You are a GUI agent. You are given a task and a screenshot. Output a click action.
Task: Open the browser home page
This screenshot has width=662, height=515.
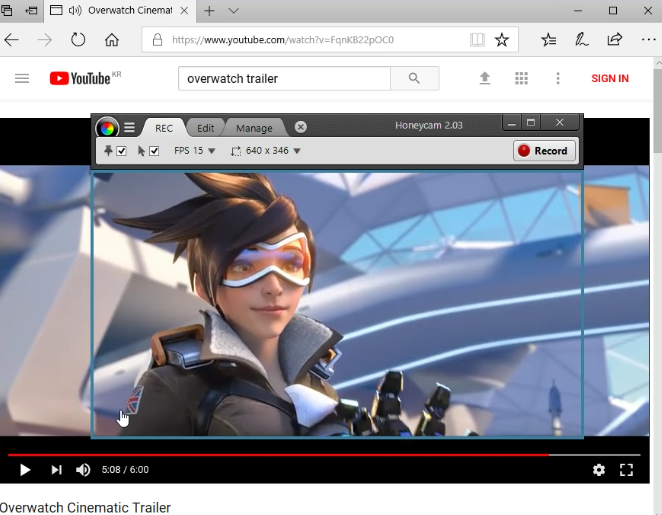112,40
